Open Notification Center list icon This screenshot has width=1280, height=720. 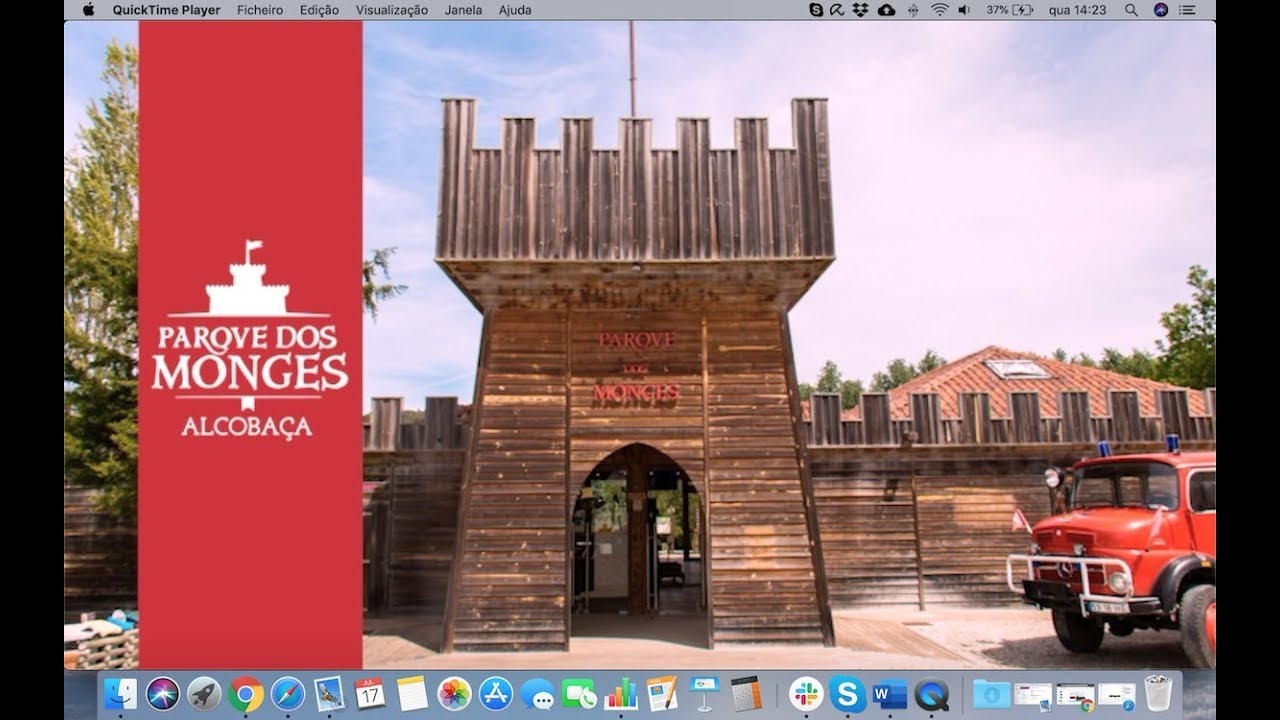(x=1188, y=10)
